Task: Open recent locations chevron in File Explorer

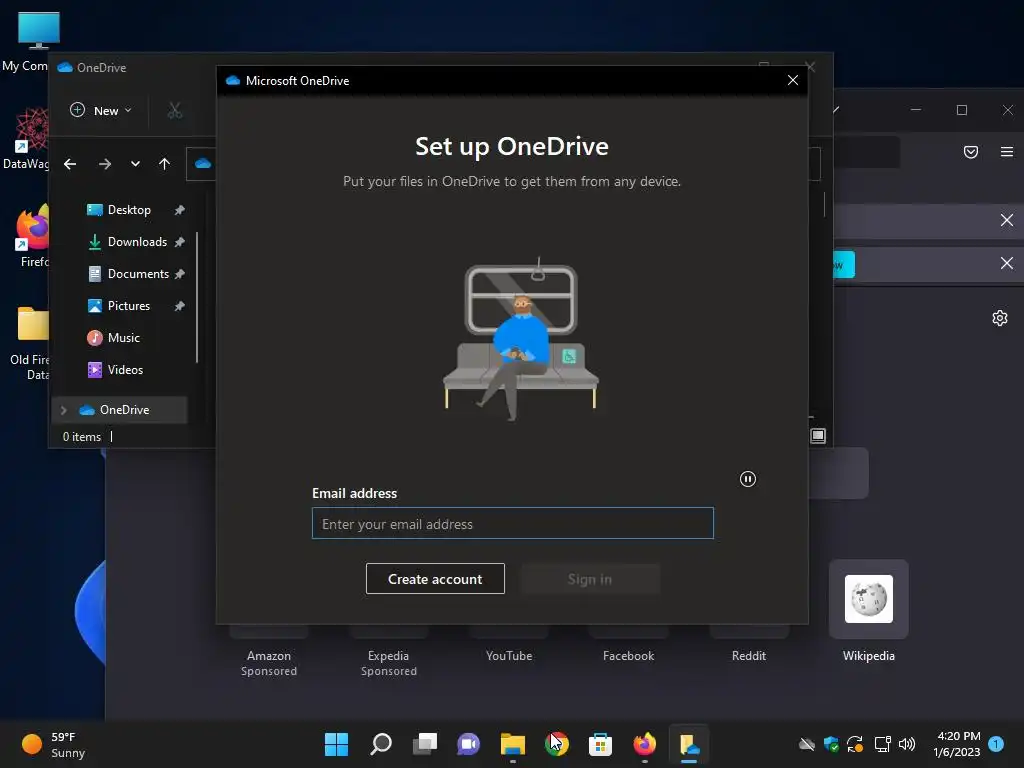Action: click(135, 164)
